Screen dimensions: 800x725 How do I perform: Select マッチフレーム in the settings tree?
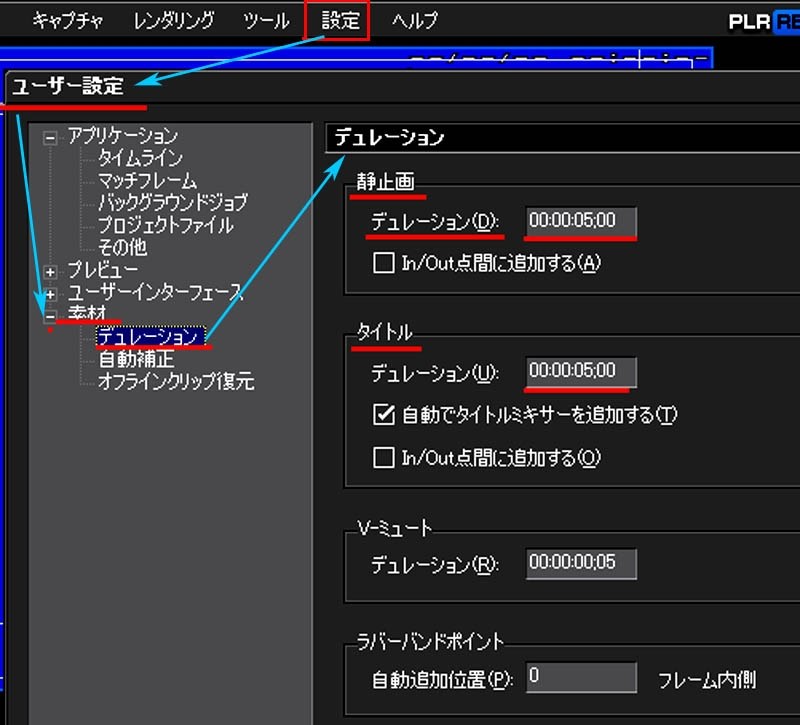[x=147, y=181]
